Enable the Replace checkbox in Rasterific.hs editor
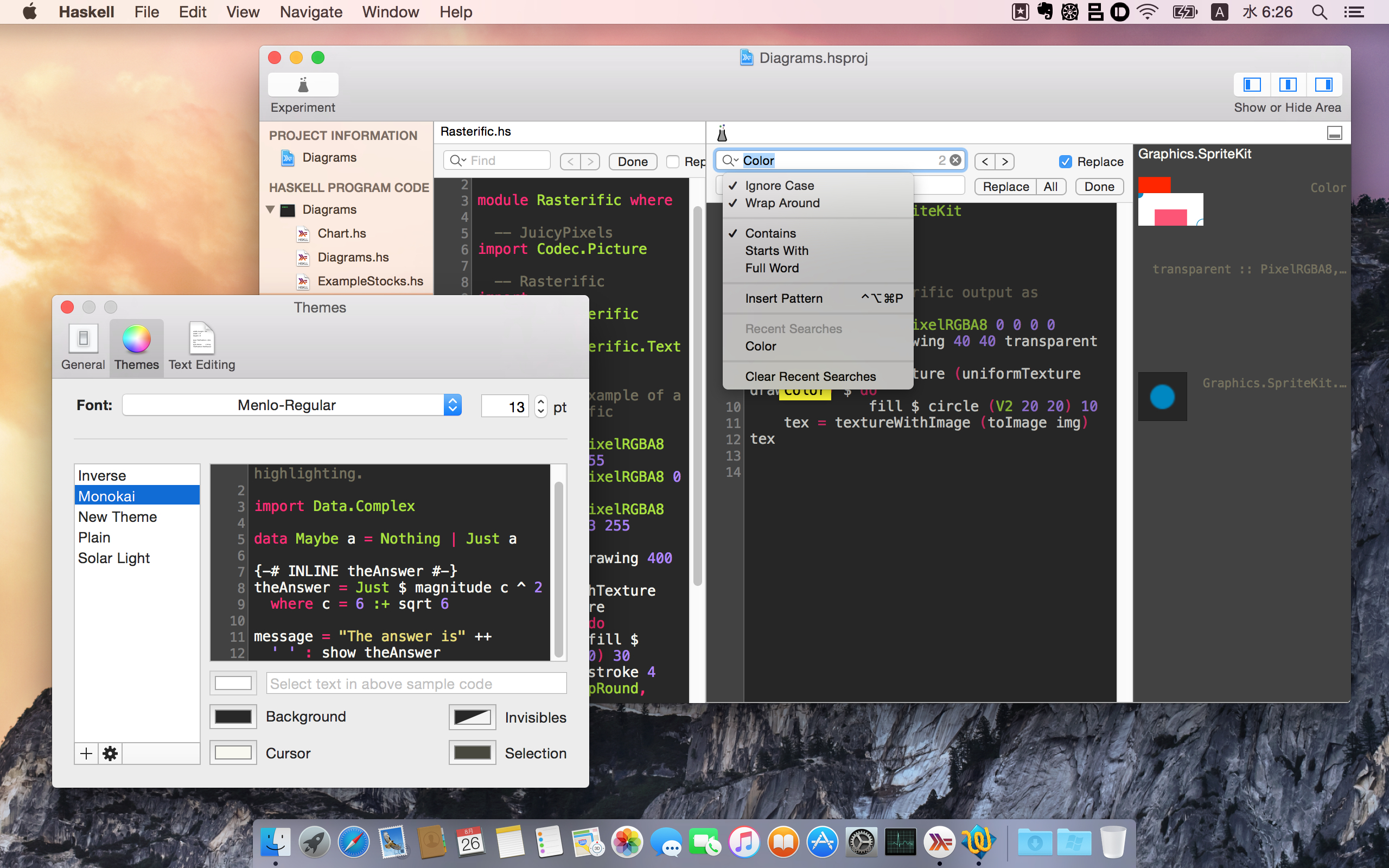Screen dimensions: 1389x868 coord(673,162)
